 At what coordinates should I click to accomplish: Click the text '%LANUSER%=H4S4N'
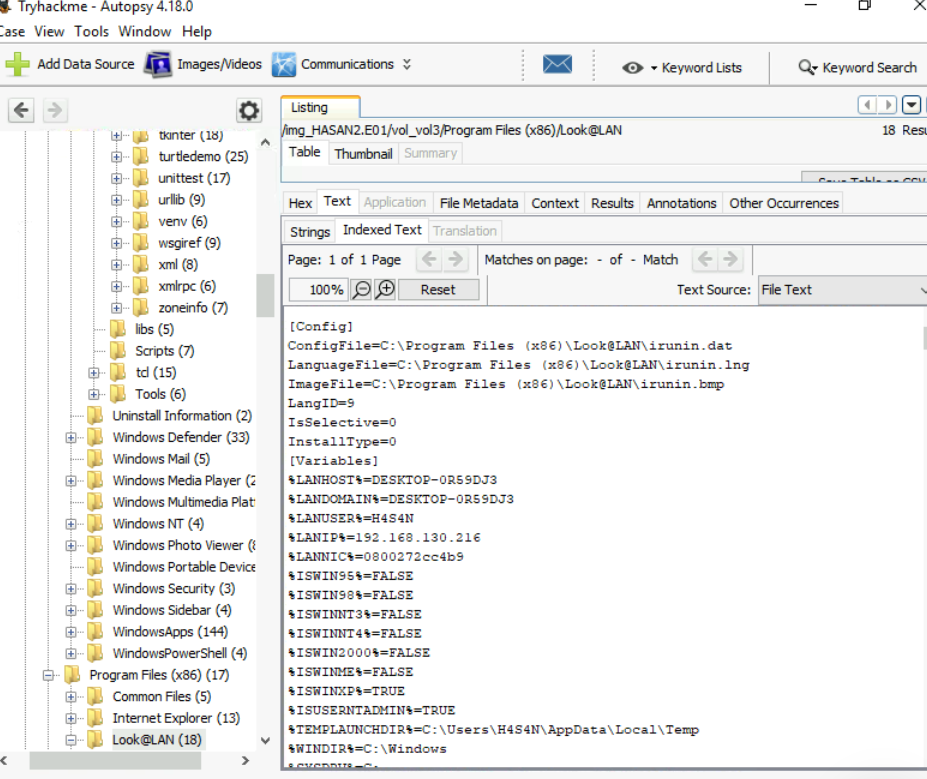tap(351, 518)
